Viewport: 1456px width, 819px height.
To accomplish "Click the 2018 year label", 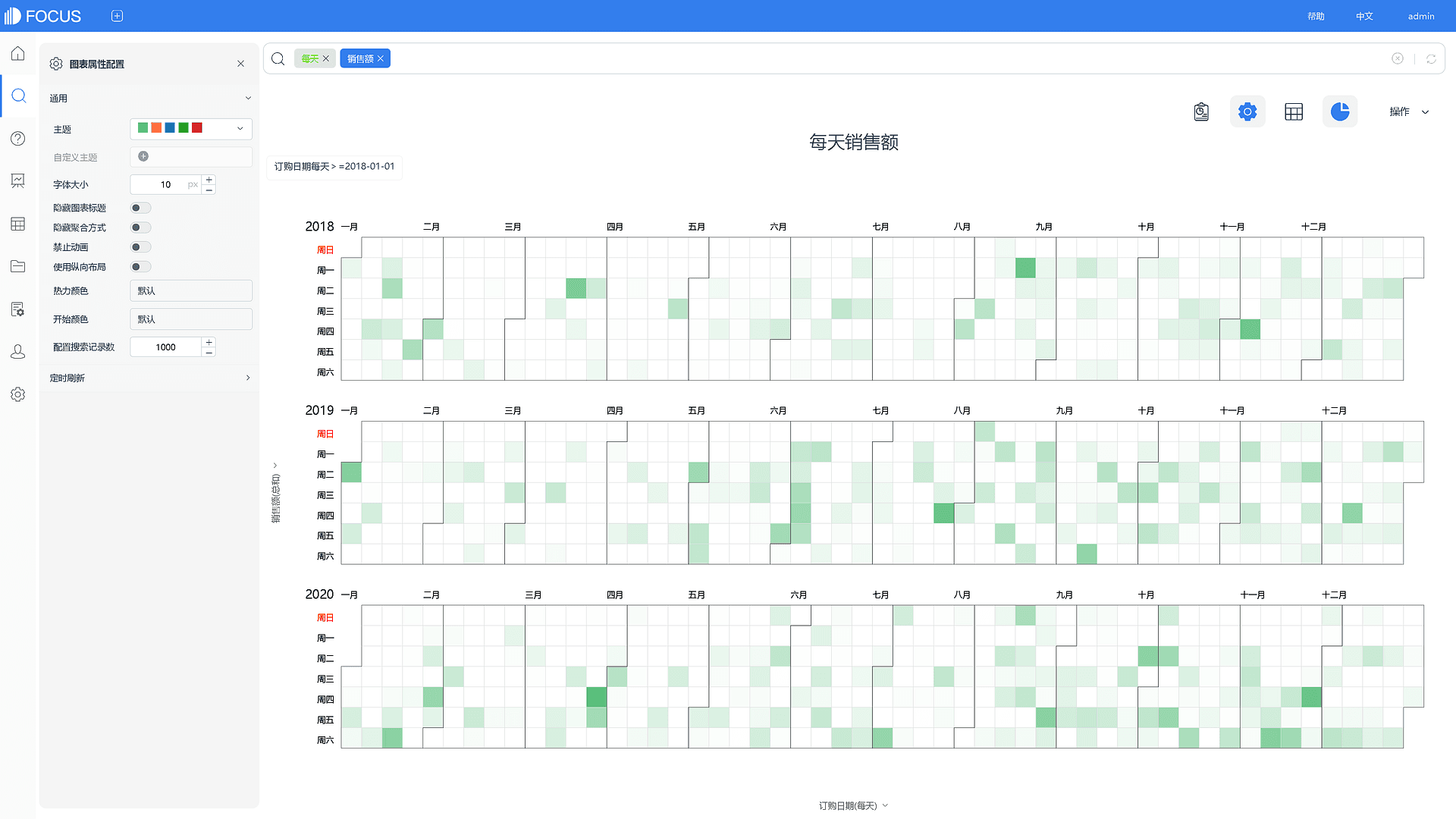I will 319,226.
